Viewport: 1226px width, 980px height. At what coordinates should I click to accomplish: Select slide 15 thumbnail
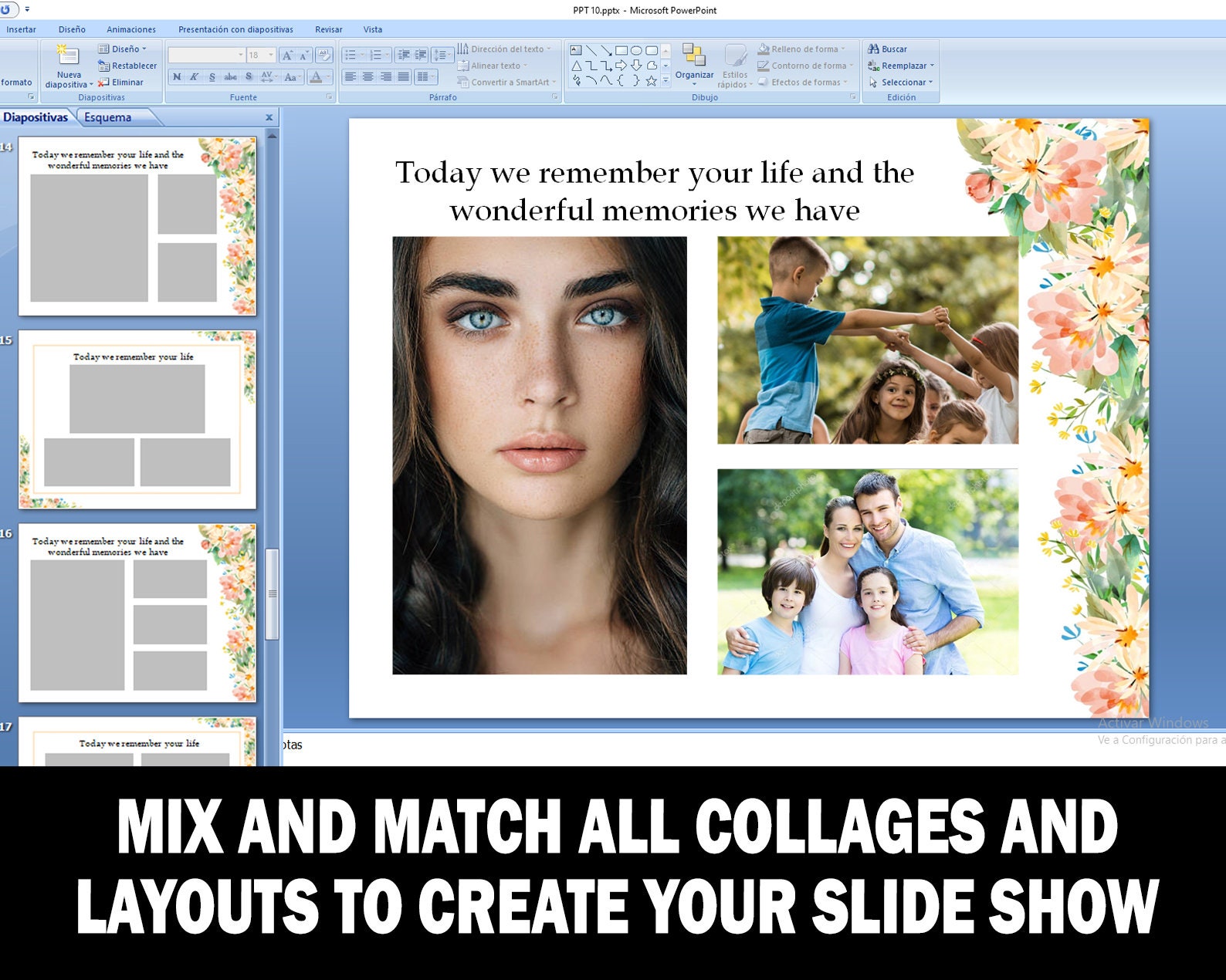point(137,420)
